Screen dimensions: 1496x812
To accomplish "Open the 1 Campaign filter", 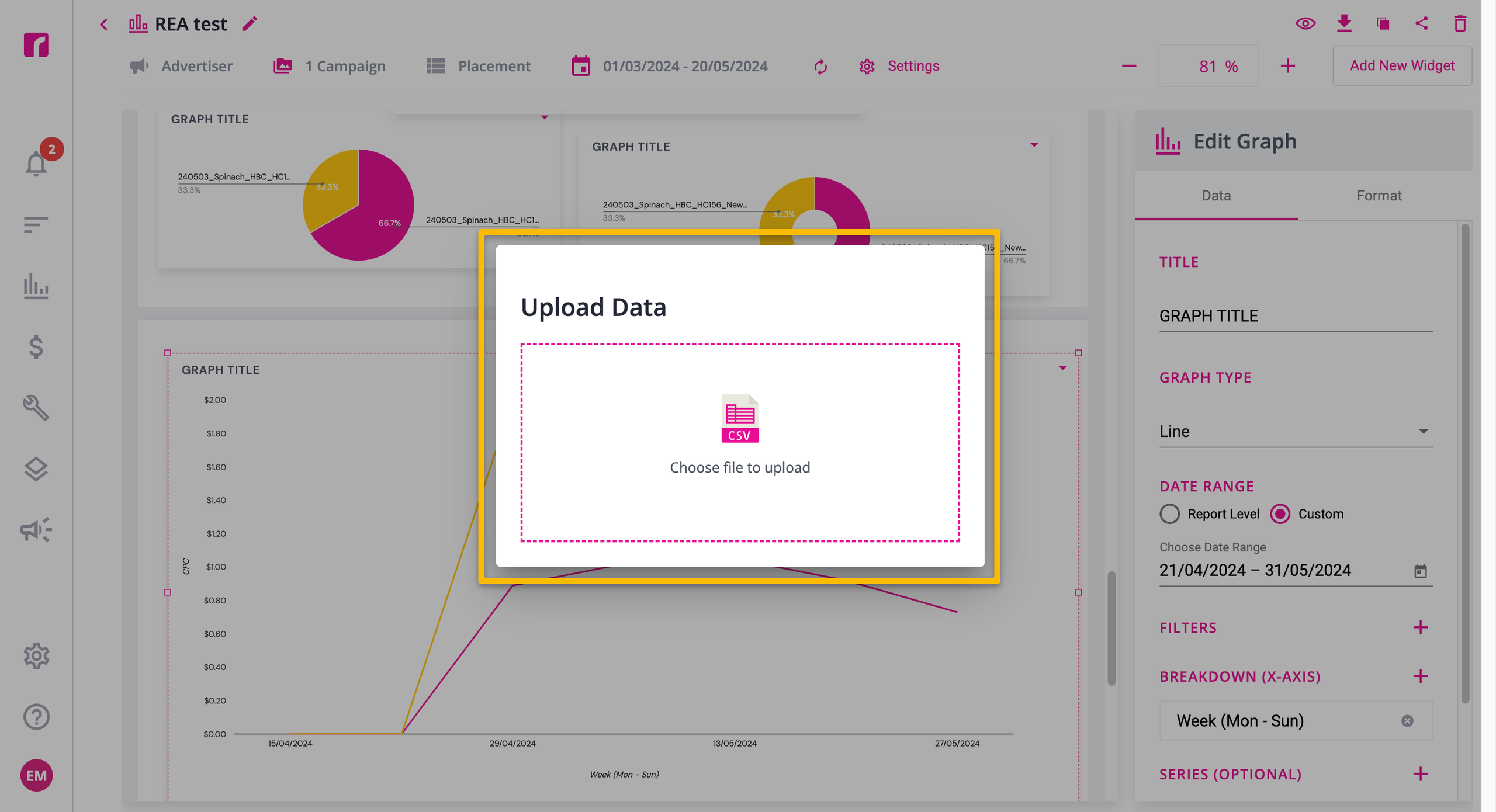I will point(330,66).
